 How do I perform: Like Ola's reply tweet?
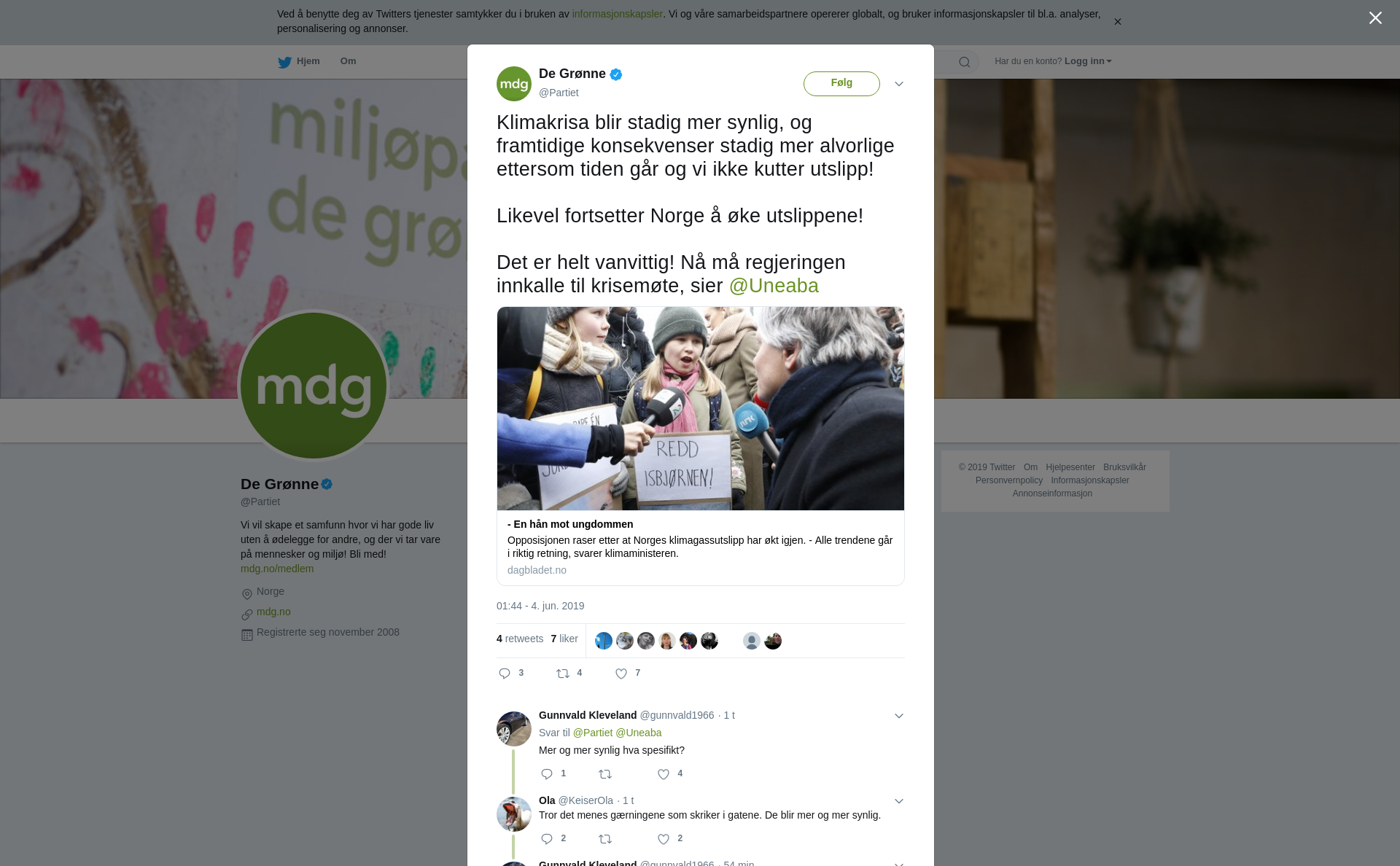[664, 839]
